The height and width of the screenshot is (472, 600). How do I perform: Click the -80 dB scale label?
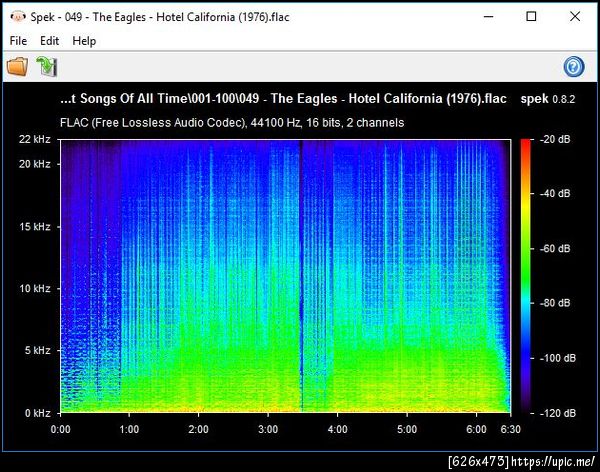pyautogui.click(x=555, y=303)
